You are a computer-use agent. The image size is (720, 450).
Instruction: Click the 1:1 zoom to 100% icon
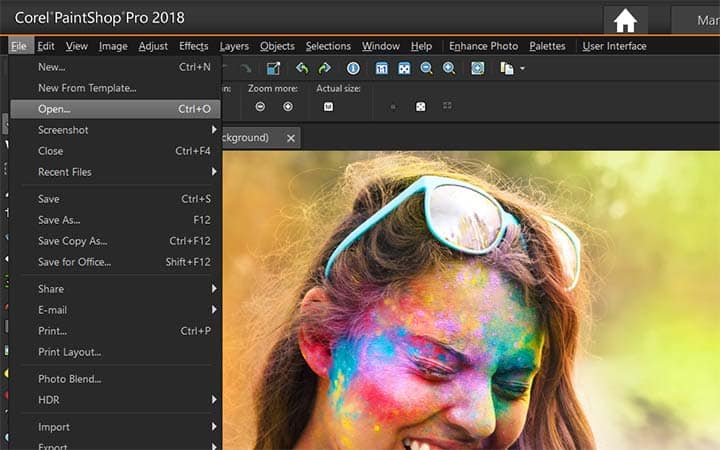pos(382,68)
